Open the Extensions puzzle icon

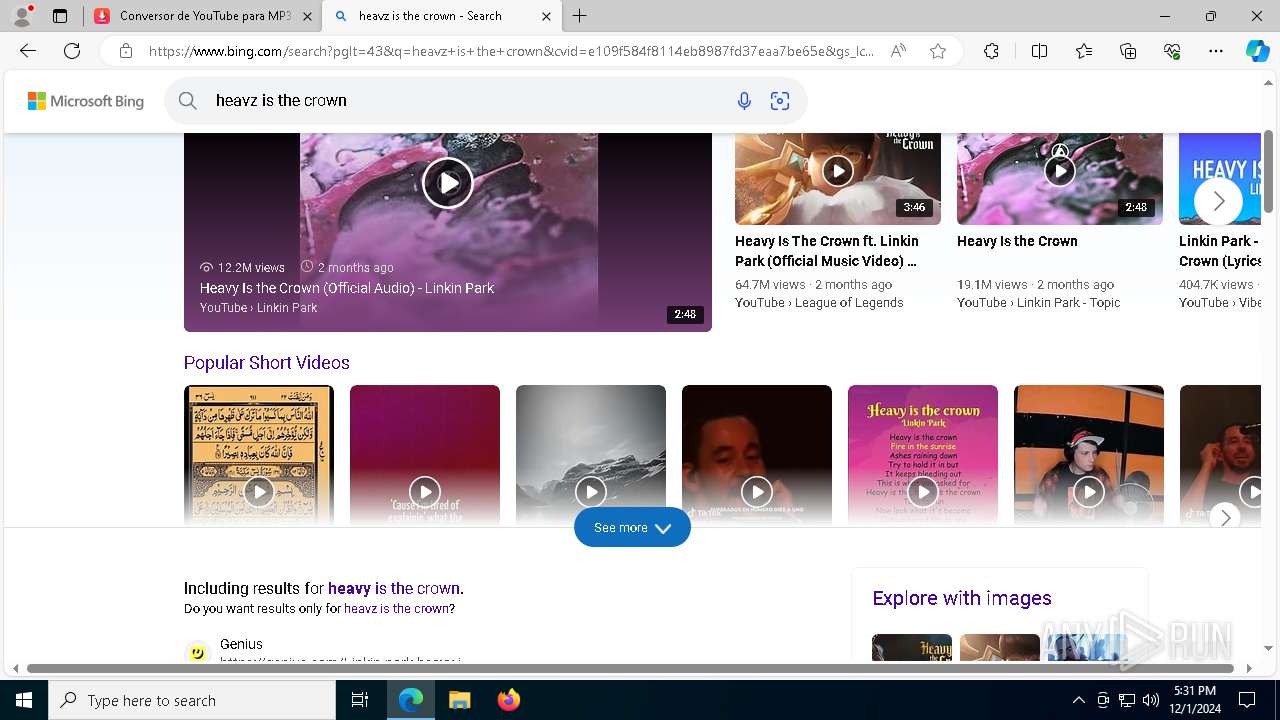click(991, 51)
